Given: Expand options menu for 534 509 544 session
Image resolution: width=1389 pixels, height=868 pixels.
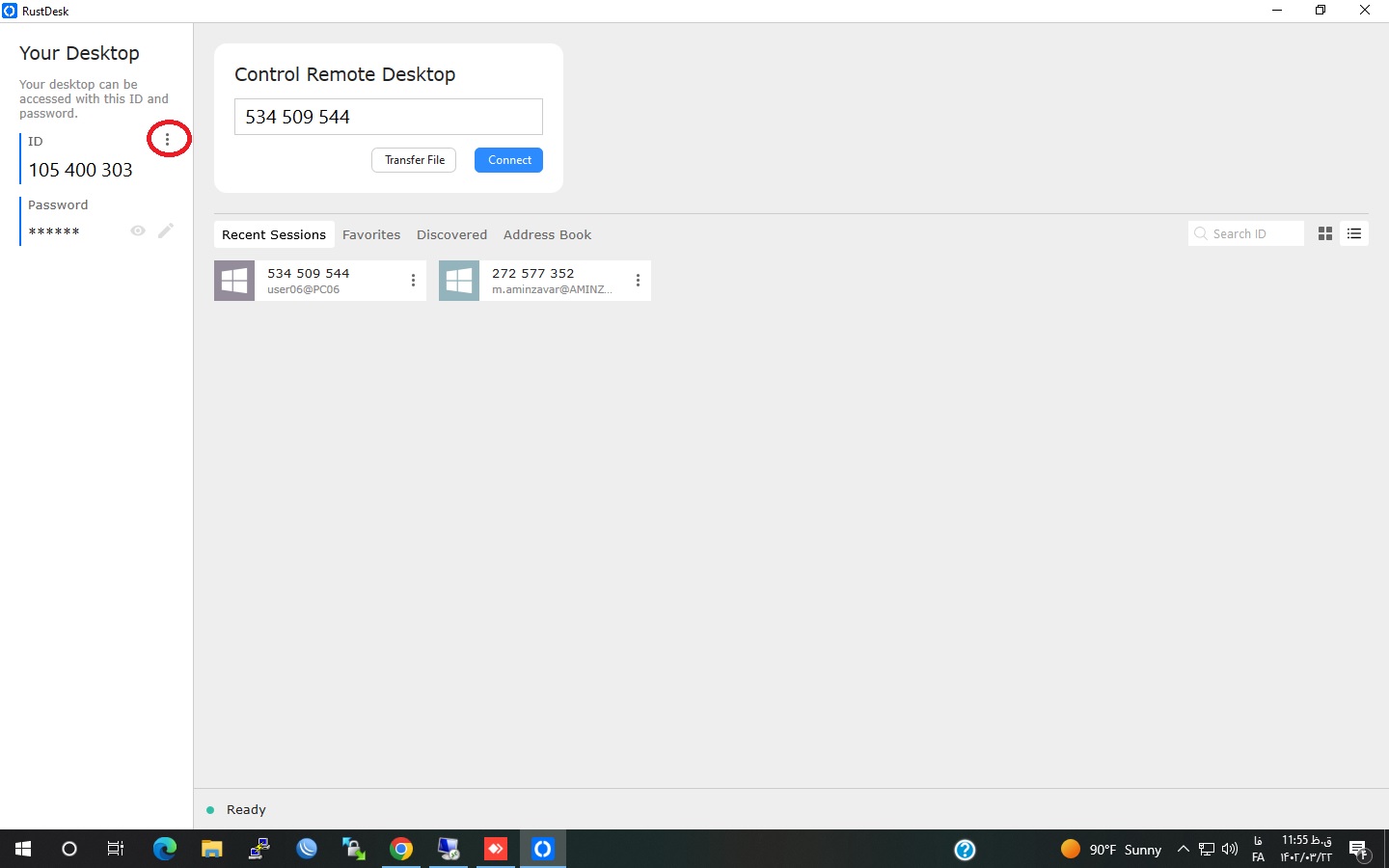Looking at the screenshot, I should tap(413, 281).
